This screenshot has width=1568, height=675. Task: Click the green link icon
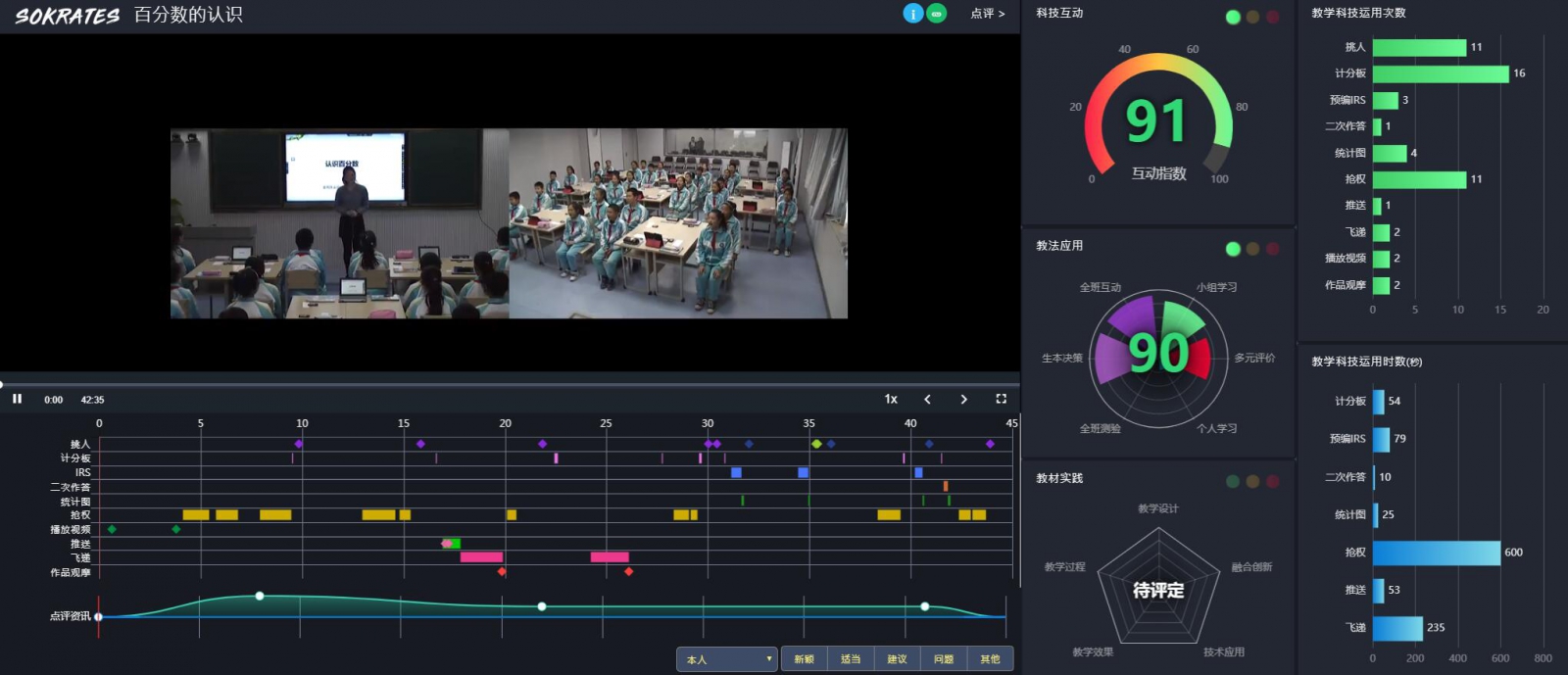[937, 14]
